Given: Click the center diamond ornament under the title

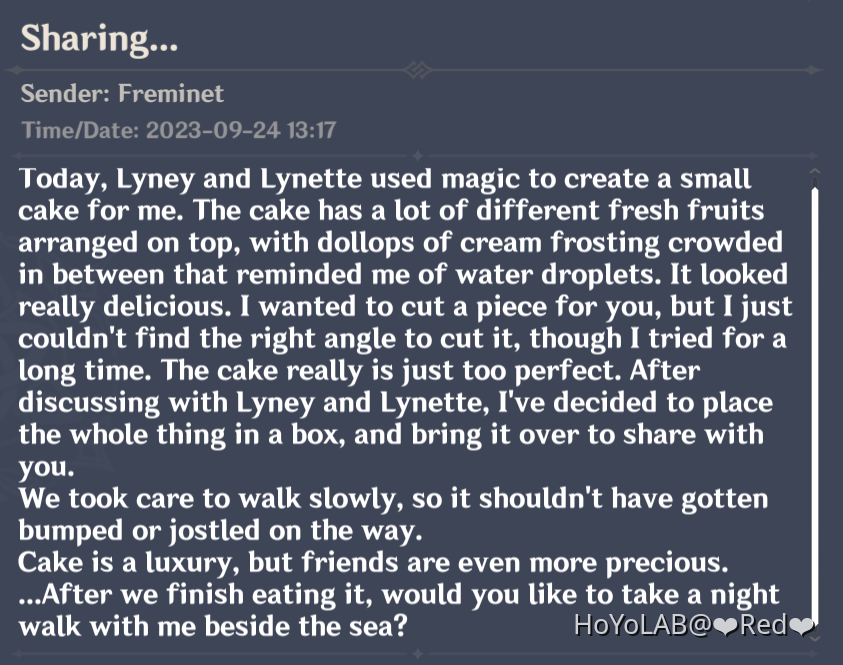Looking at the screenshot, I should (417, 70).
